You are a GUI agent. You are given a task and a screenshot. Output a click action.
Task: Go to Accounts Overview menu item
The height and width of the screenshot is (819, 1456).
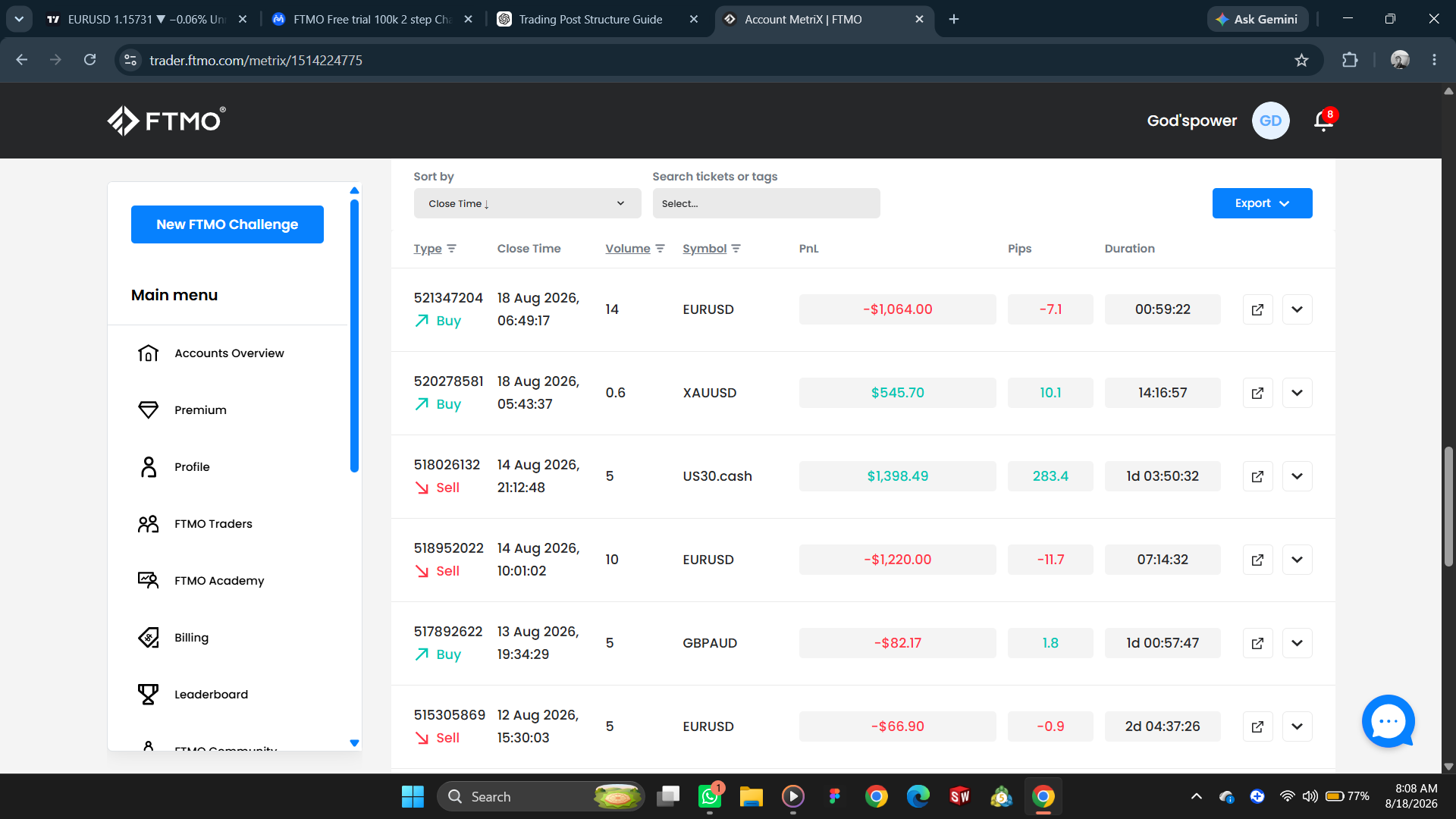229,353
